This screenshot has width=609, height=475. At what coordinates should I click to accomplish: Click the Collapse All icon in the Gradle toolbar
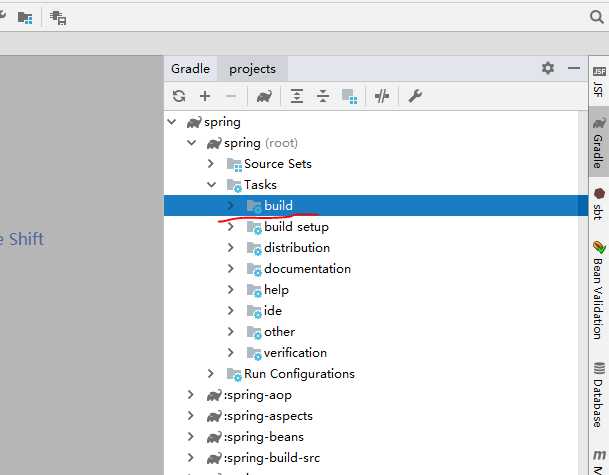pos(323,96)
